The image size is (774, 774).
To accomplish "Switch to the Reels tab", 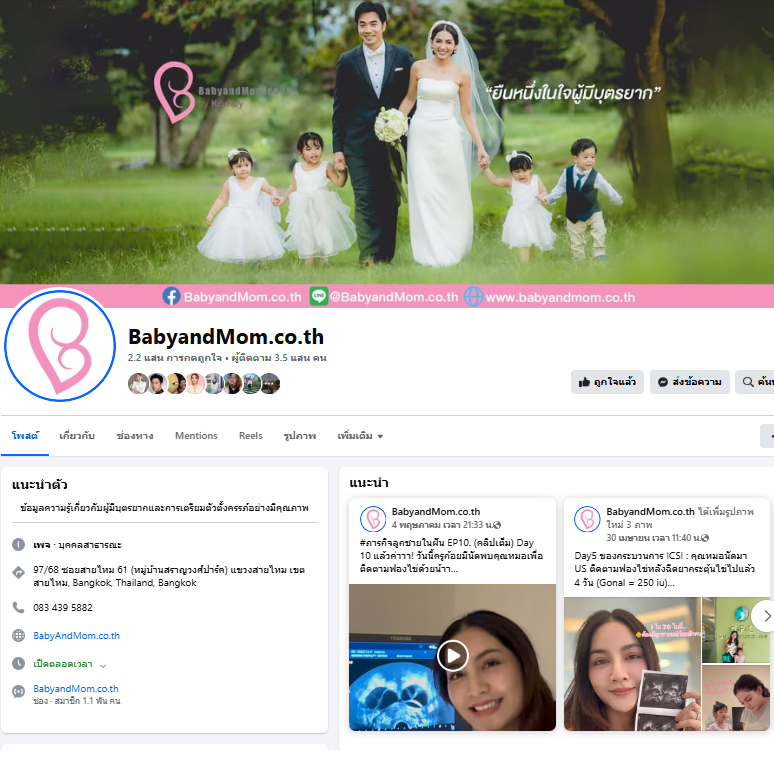I will (x=250, y=436).
